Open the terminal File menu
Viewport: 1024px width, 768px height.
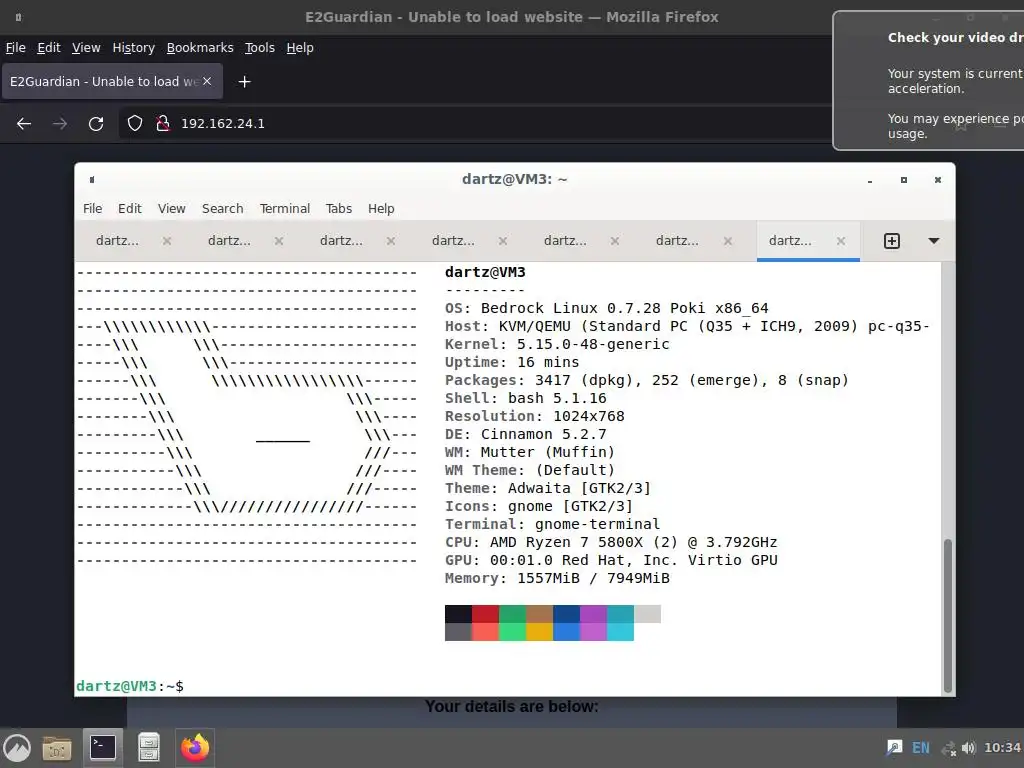coord(92,208)
